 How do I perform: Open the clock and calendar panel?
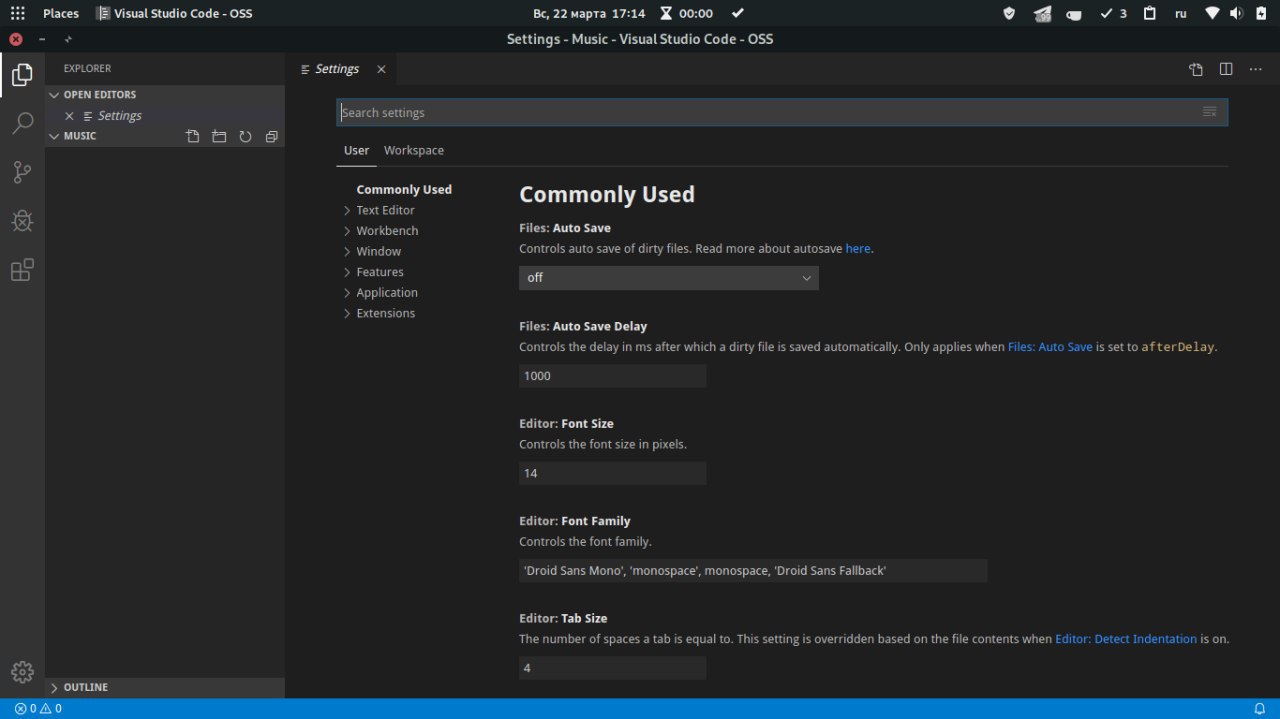pyautogui.click(x=589, y=13)
